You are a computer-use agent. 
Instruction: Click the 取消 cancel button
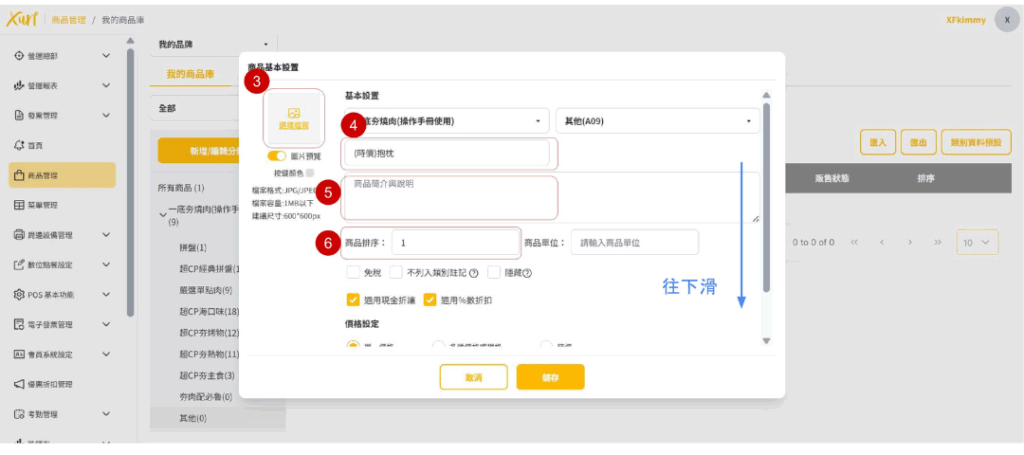click(473, 377)
